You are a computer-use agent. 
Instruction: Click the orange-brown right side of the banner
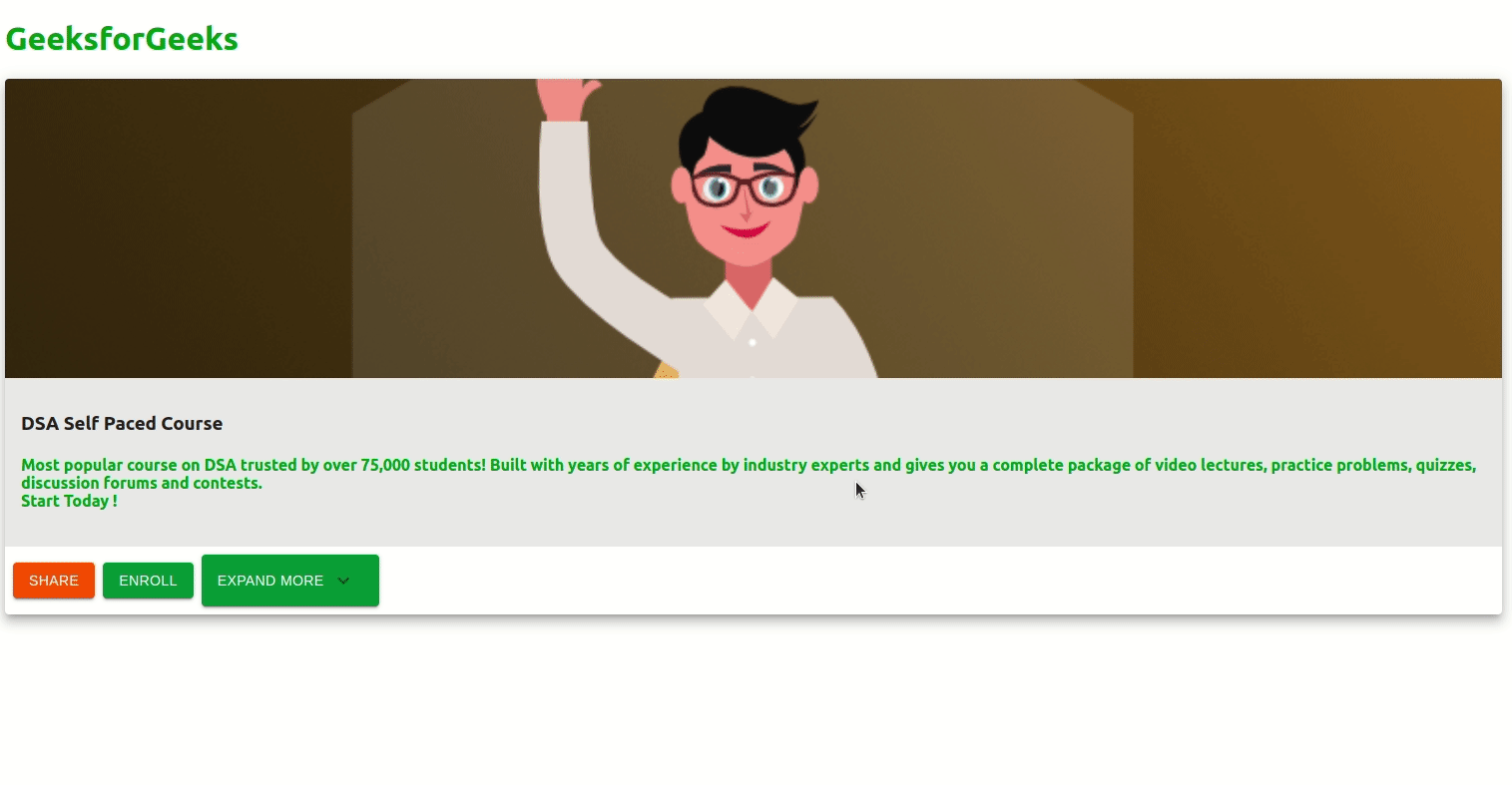pyautogui.click(x=1317, y=228)
